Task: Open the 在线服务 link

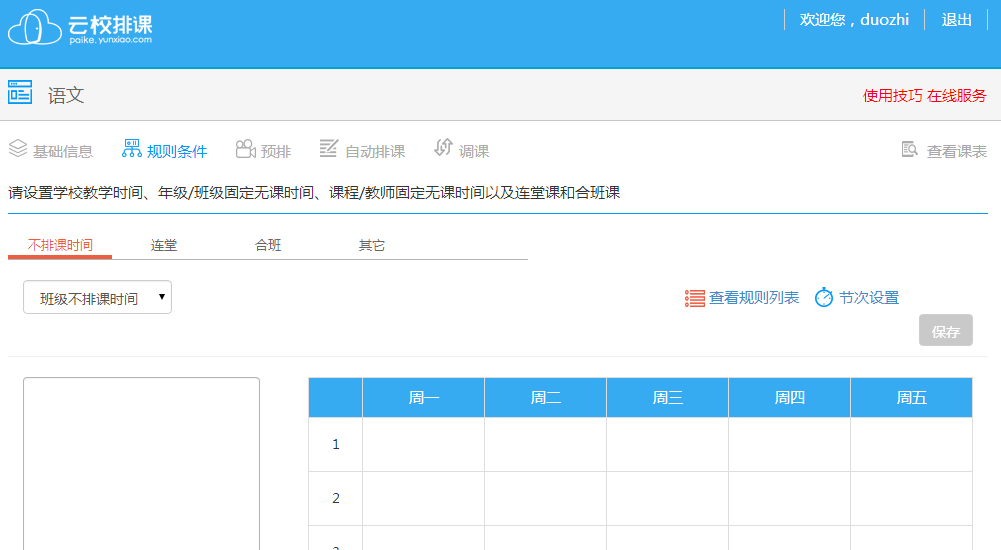Action: point(957,96)
